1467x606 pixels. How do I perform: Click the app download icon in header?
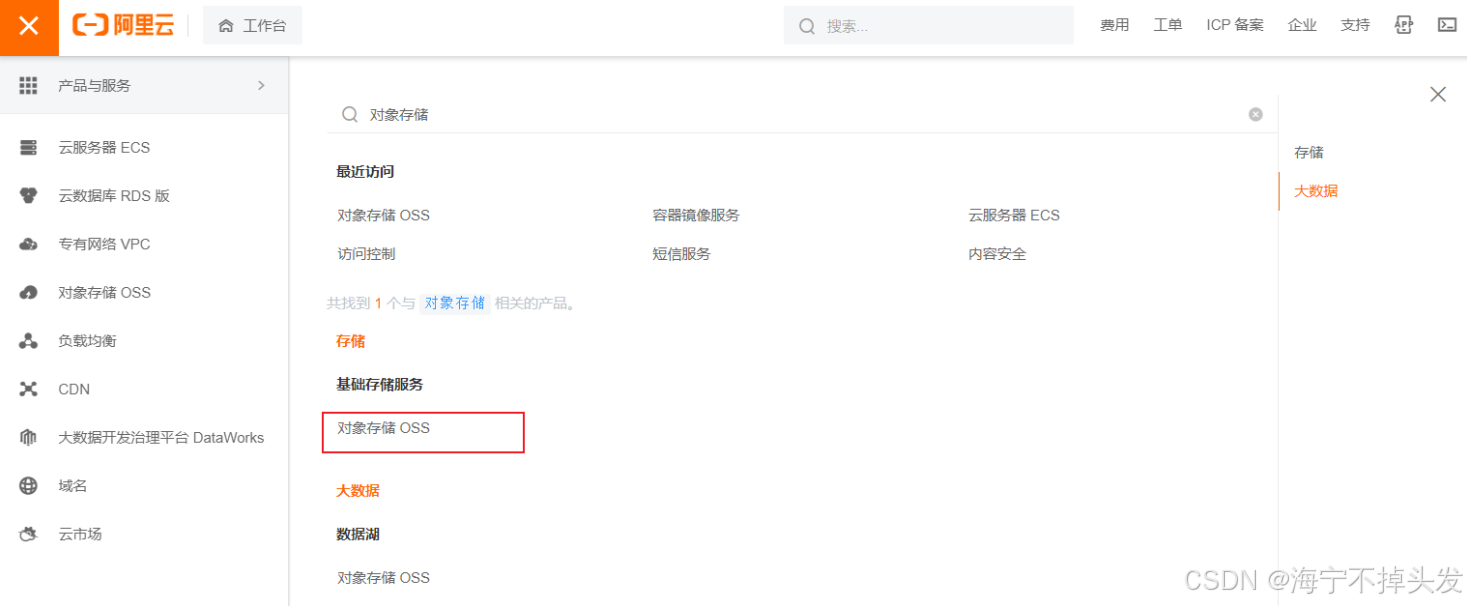(x=1404, y=26)
